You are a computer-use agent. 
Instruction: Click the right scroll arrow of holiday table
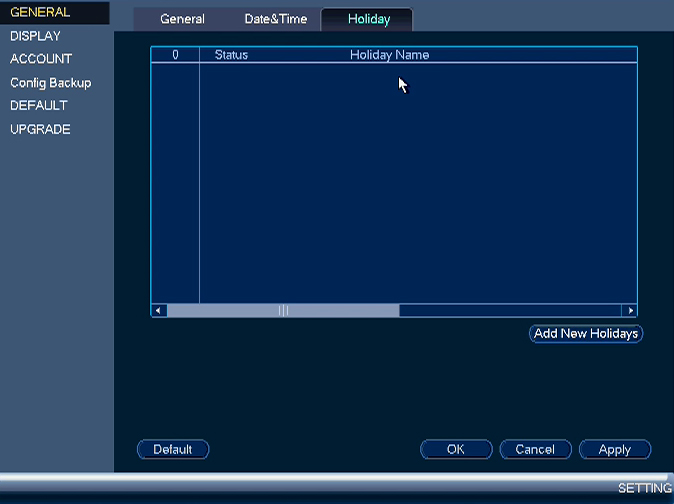(x=630, y=310)
